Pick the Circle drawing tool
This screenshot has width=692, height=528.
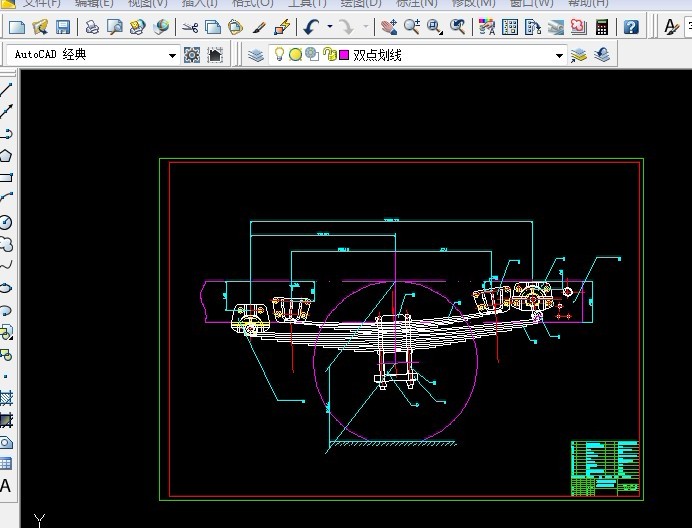pyautogui.click(x=6, y=222)
